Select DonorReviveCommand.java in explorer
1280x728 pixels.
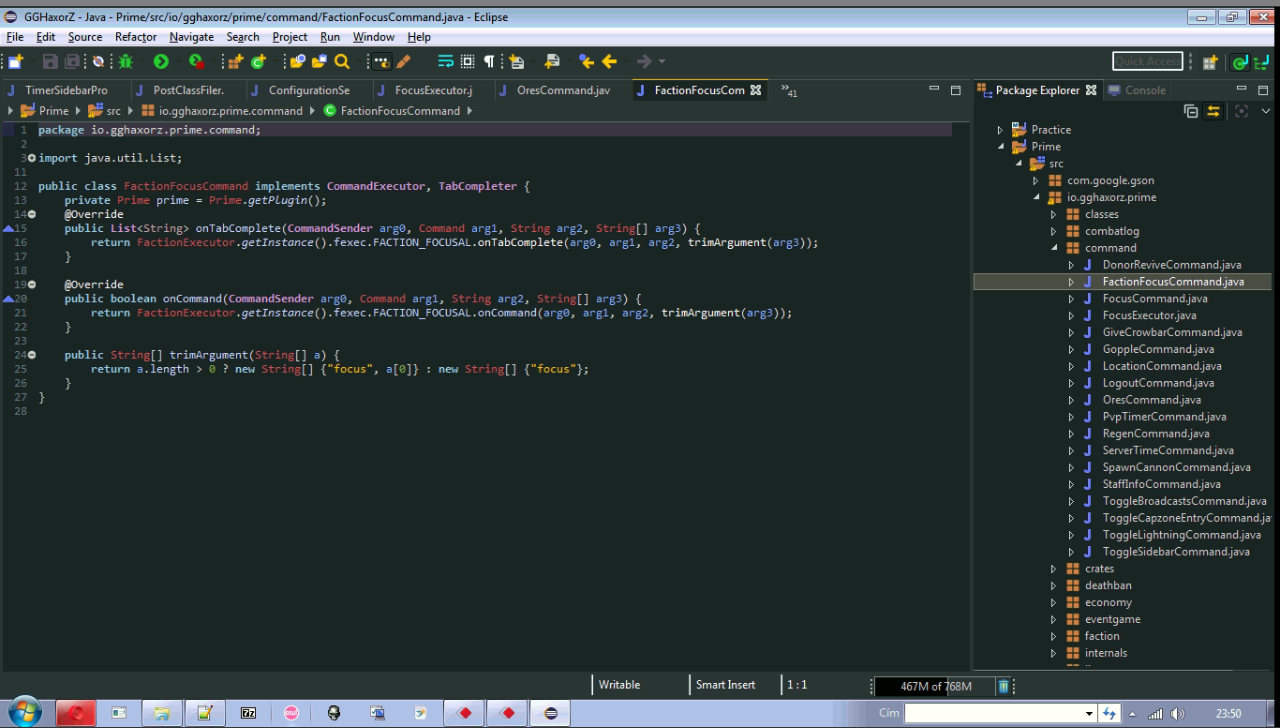[1172, 265]
